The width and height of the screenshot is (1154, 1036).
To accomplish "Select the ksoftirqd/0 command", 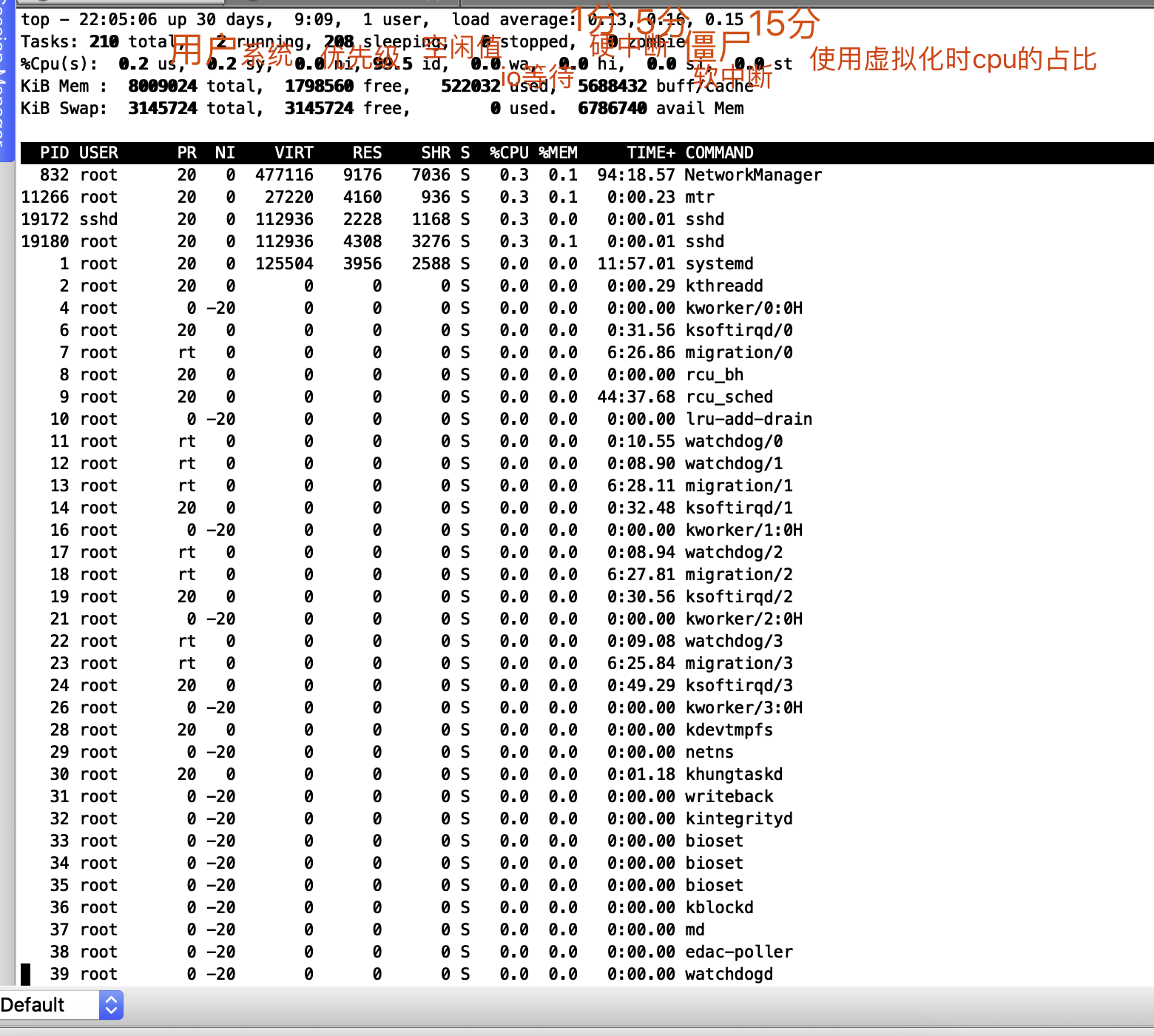I will 739,330.
